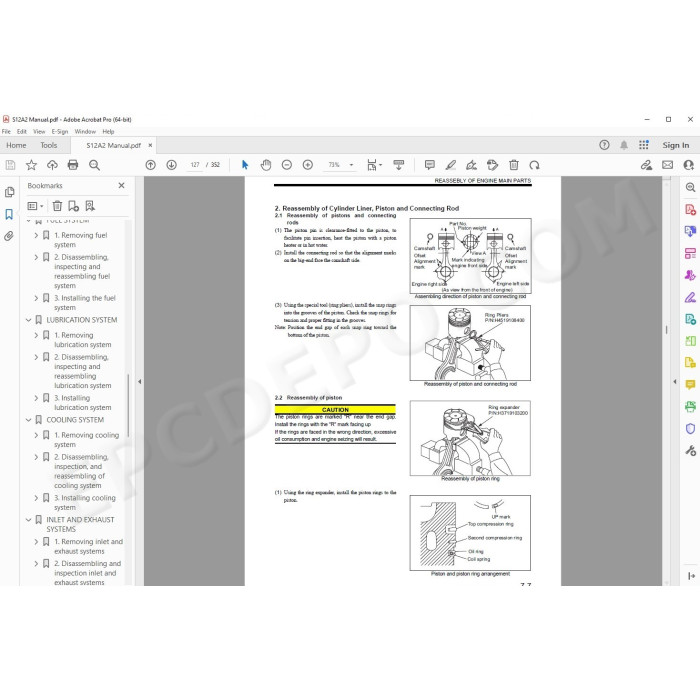Open the Edit menu
Viewport: 700px width, 700px height.
[x=21, y=132]
